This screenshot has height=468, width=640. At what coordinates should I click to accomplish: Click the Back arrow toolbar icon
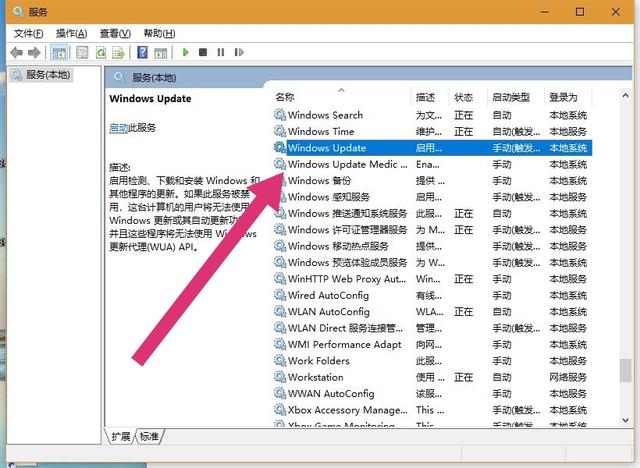pos(17,52)
